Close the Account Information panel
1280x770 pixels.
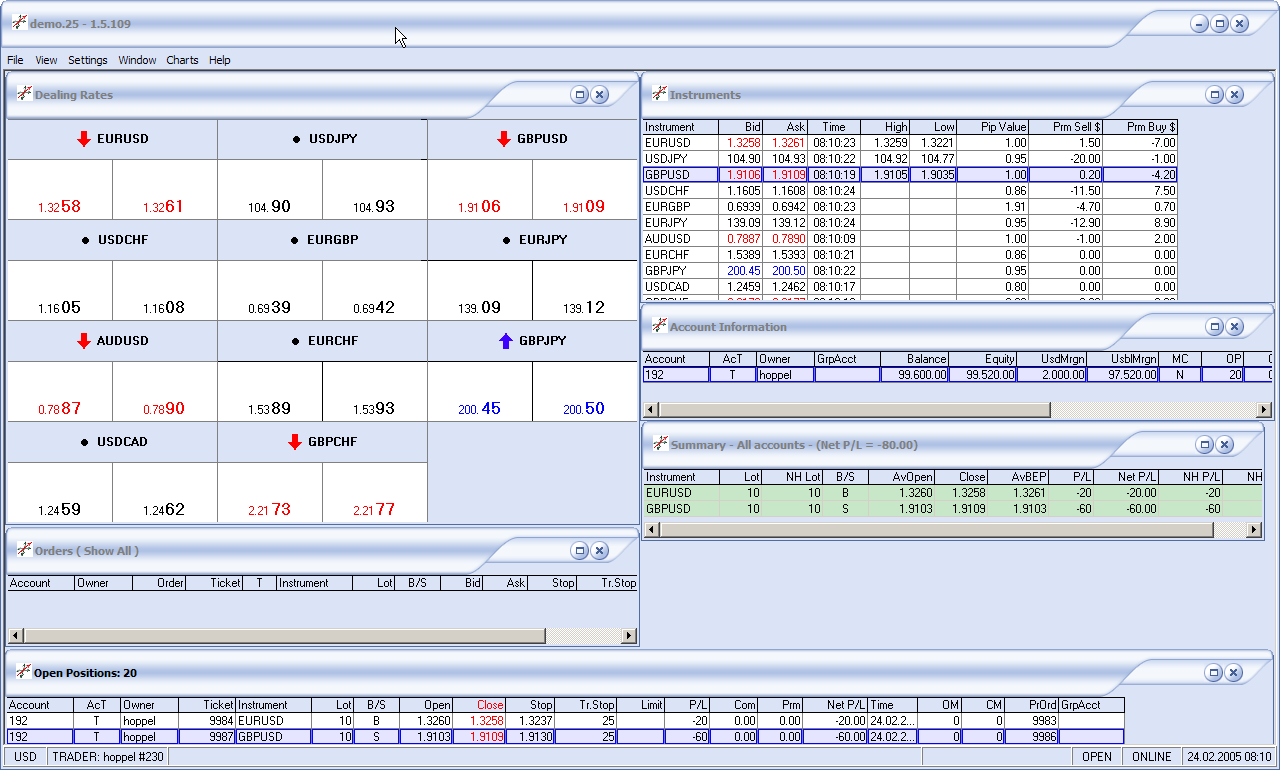[1234, 326]
